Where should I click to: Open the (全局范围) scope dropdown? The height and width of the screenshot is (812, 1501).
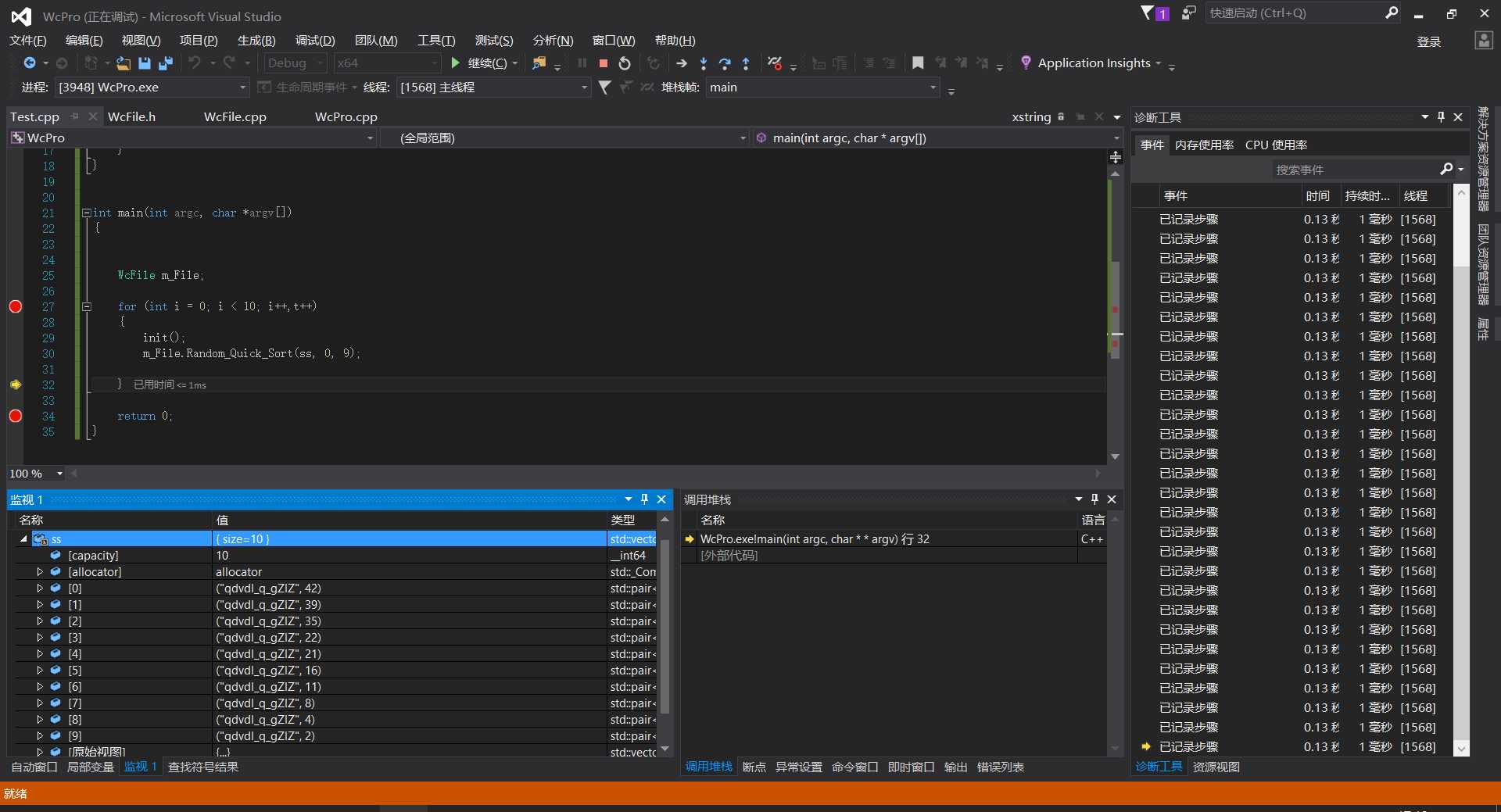click(x=564, y=138)
